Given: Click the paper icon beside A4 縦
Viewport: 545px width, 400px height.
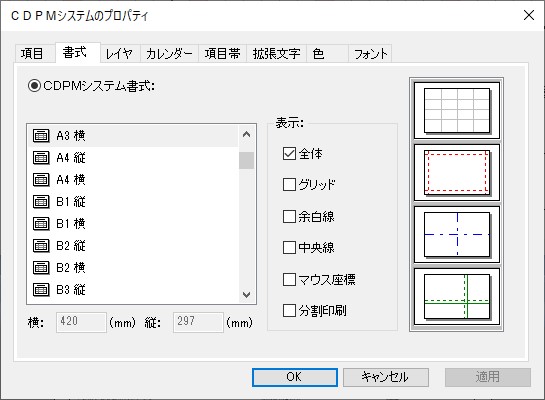Looking at the screenshot, I should point(41,157).
